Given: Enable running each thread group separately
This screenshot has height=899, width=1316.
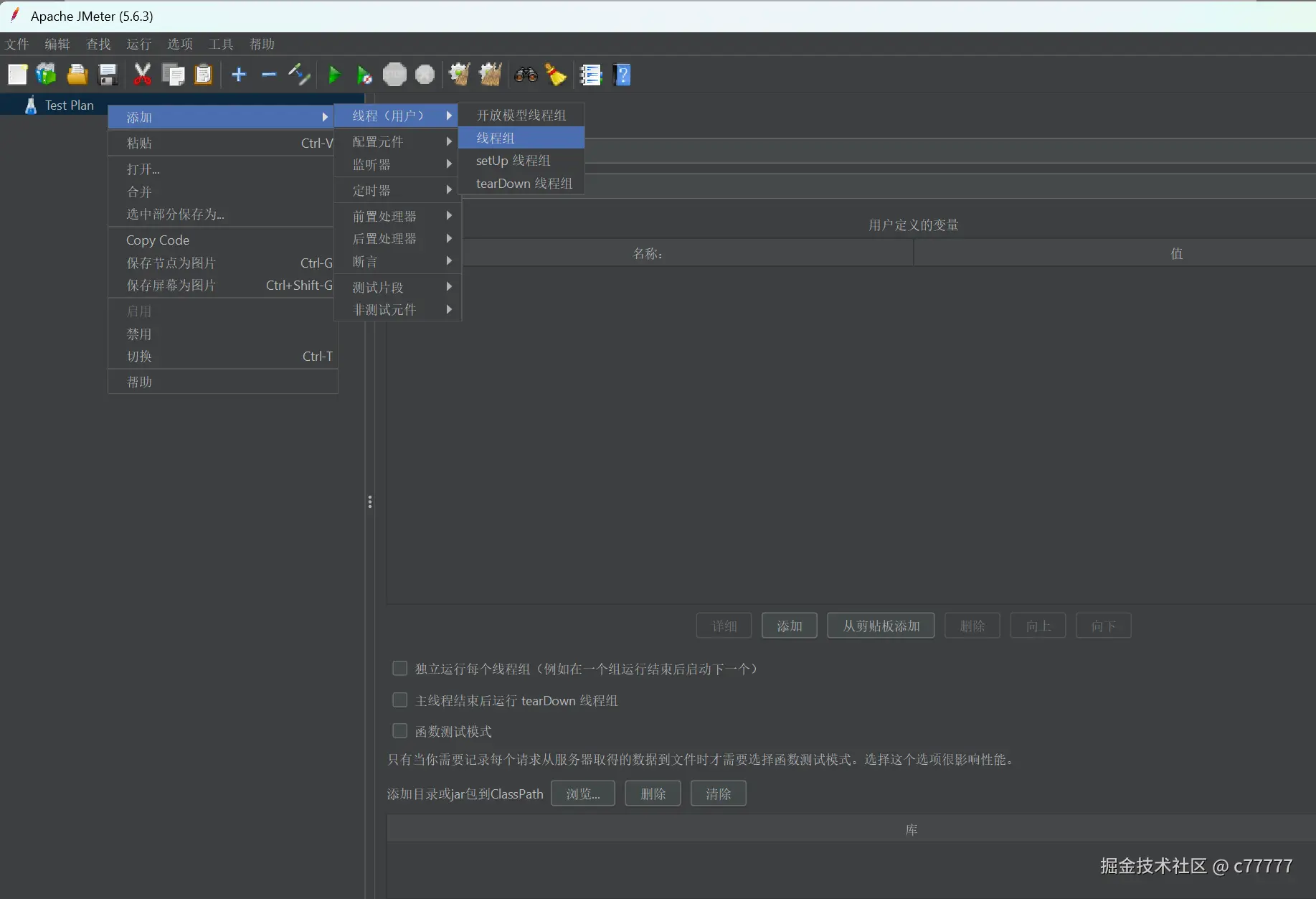Looking at the screenshot, I should click(400, 669).
